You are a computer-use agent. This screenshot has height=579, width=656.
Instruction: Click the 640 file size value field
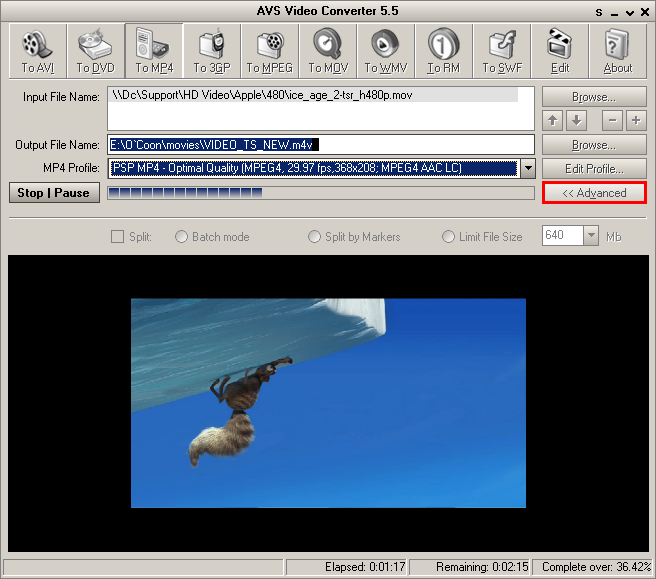(562, 236)
